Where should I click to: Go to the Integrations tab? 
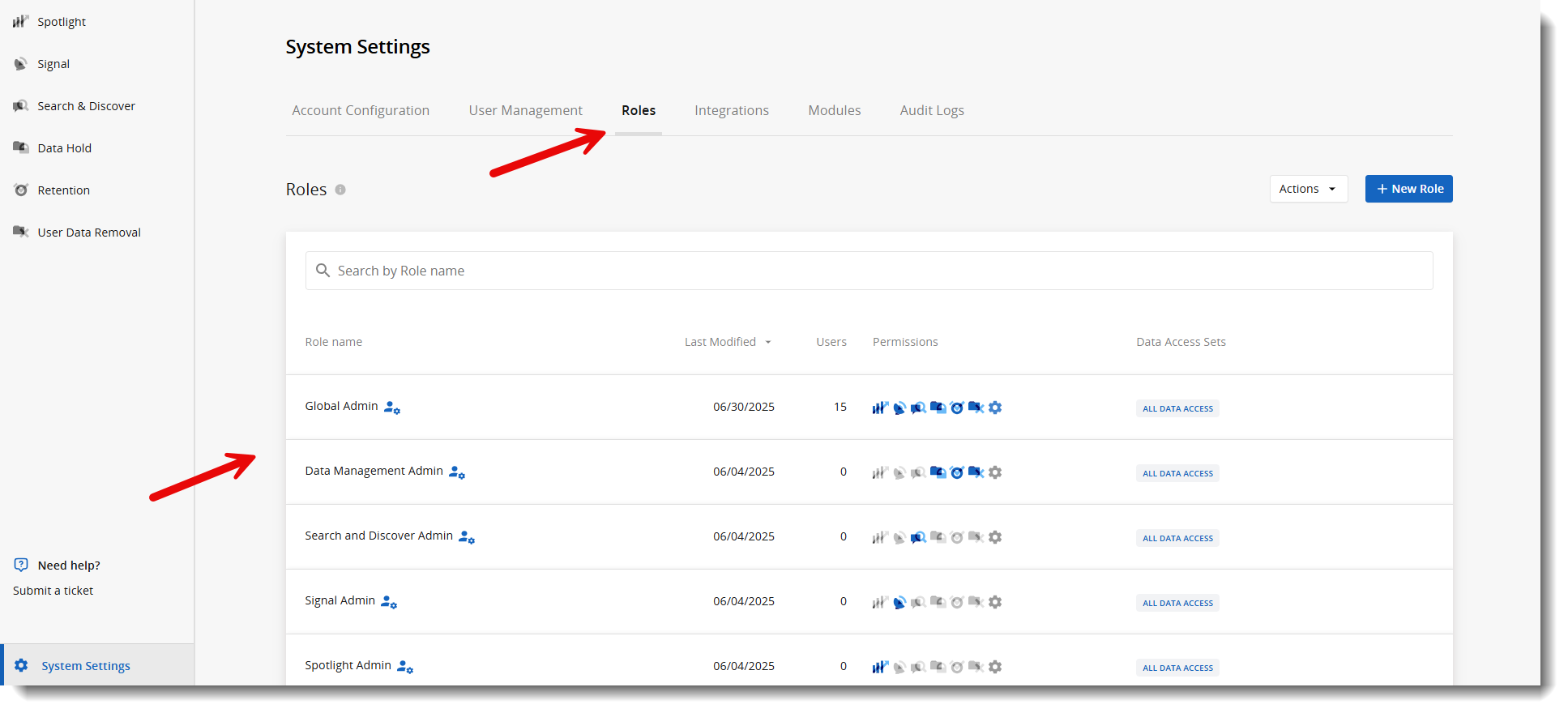click(x=731, y=110)
